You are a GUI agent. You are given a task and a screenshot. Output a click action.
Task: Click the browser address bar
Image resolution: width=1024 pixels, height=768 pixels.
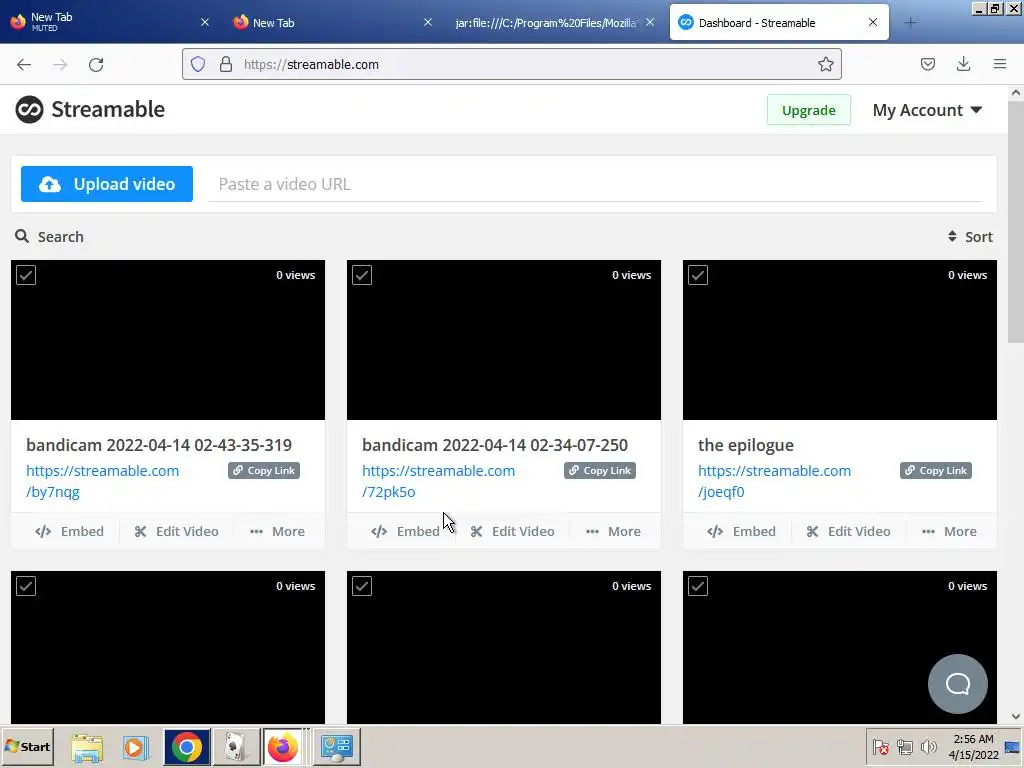pyautogui.click(x=511, y=64)
